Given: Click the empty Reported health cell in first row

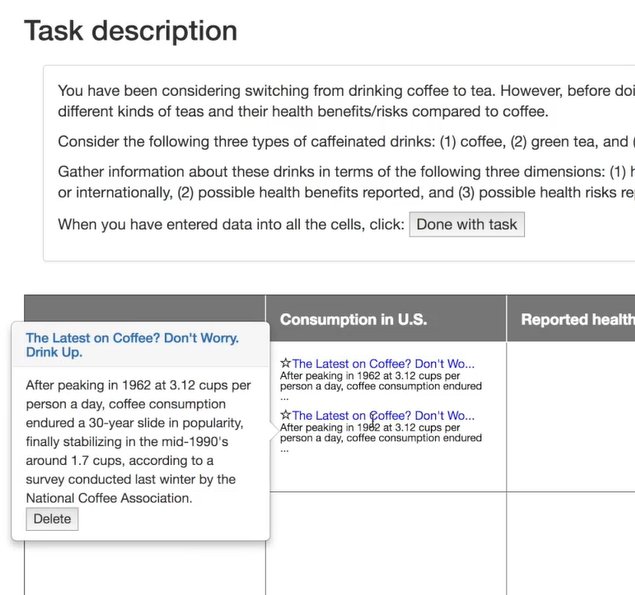Looking at the screenshot, I should pyautogui.click(x=571, y=417).
